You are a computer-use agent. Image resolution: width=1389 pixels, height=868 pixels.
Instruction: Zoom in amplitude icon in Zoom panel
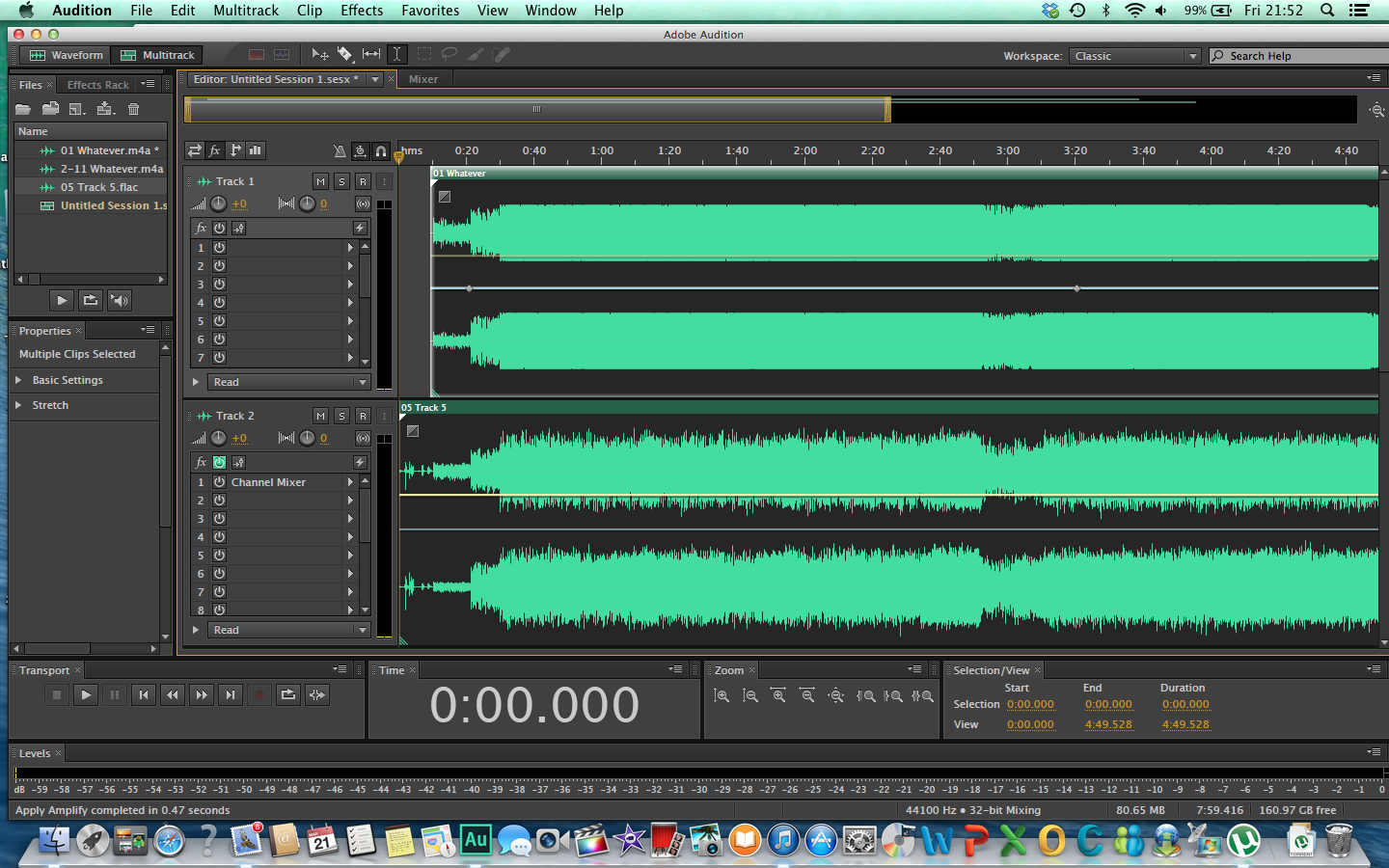(722, 695)
